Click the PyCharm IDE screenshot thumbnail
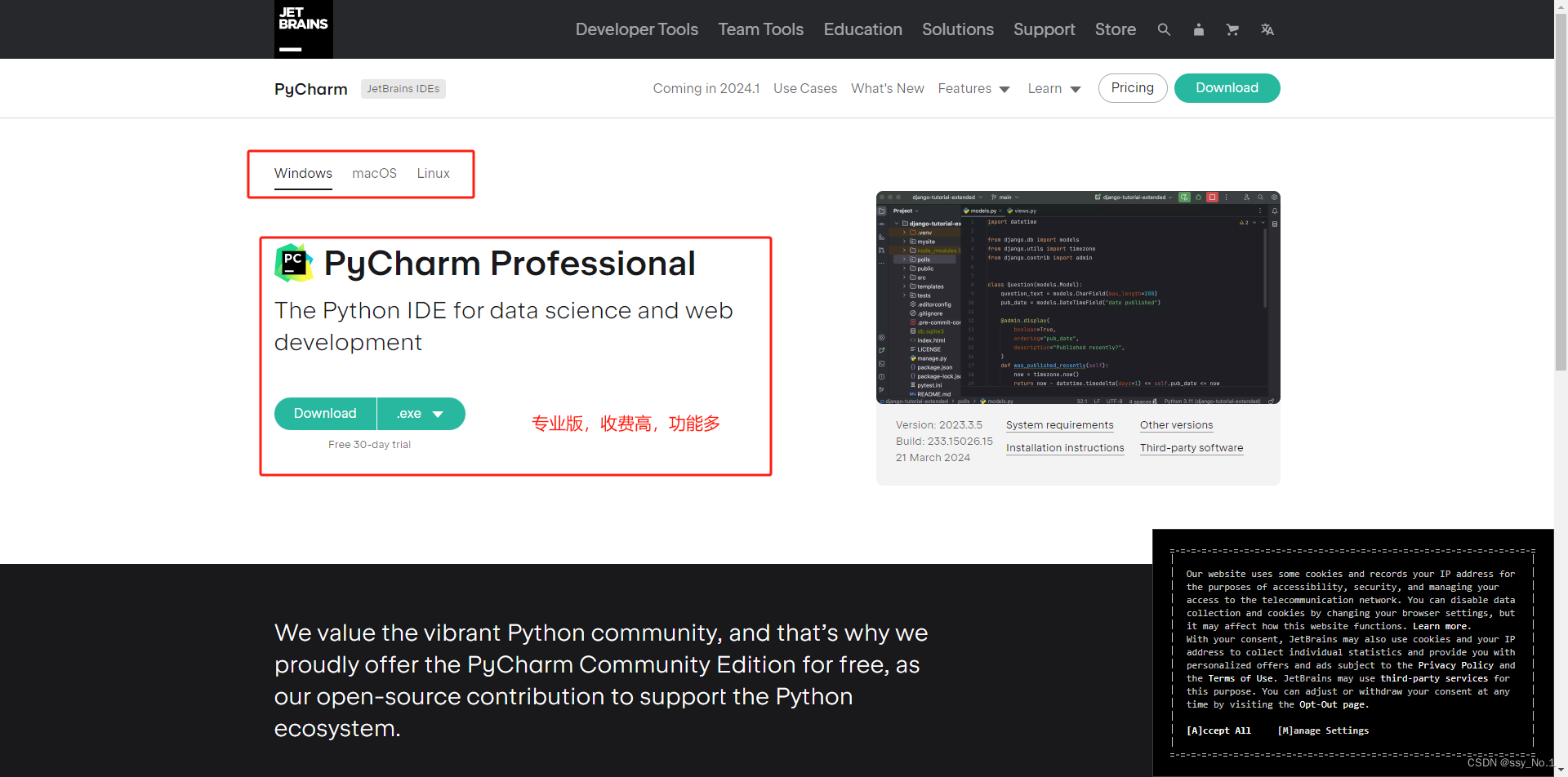The image size is (1568, 777). (1078, 297)
